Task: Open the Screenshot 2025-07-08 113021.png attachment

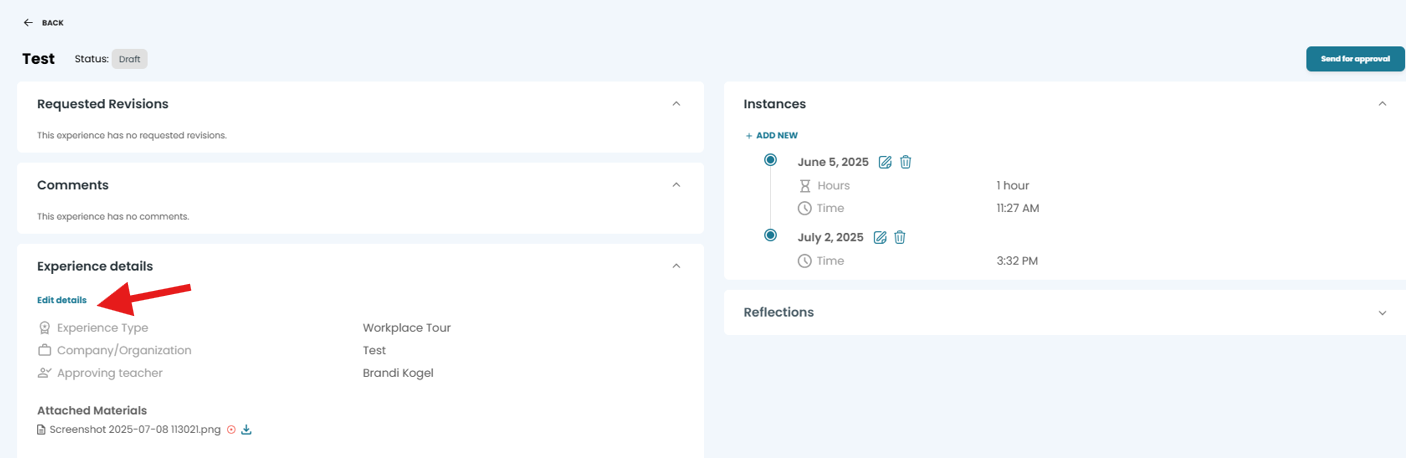Action: pos(135,430)
